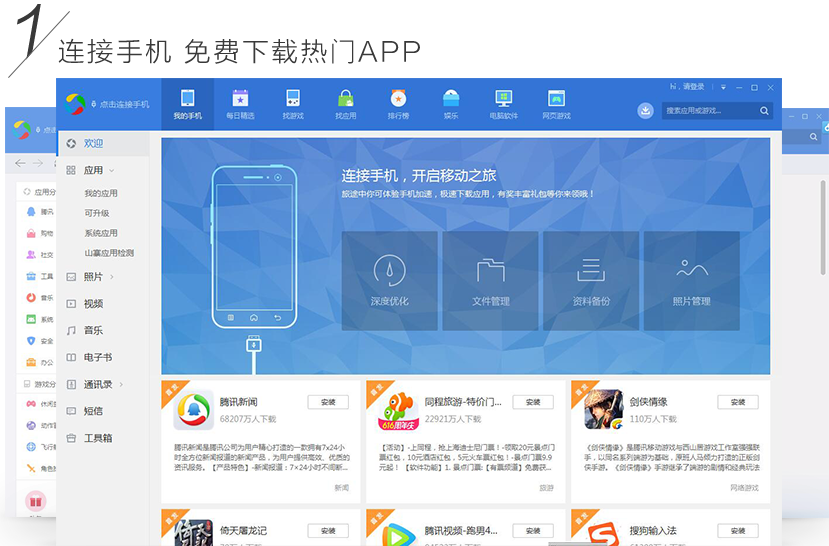Open the 深度优化 tile
829x546 pixels.
(390, 281)
